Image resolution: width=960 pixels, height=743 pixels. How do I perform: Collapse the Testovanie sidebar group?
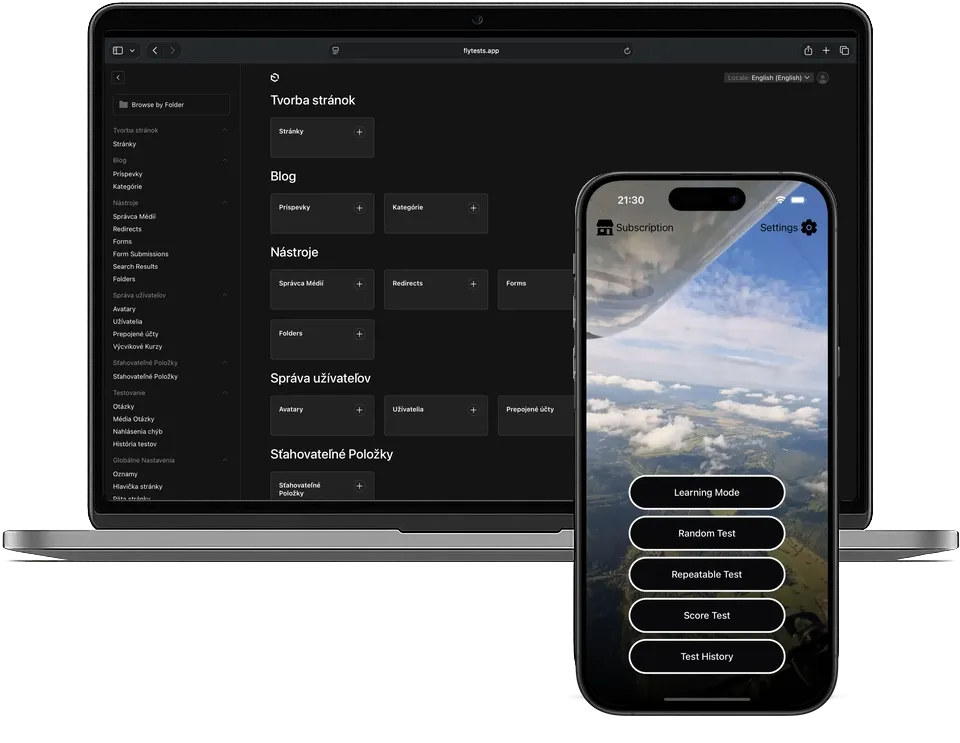coord(224,393)
